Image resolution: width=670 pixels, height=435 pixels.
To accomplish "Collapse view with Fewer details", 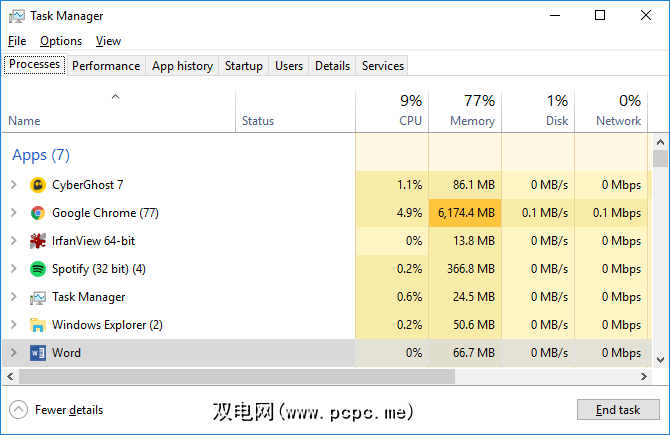I will tap(58, 410).
